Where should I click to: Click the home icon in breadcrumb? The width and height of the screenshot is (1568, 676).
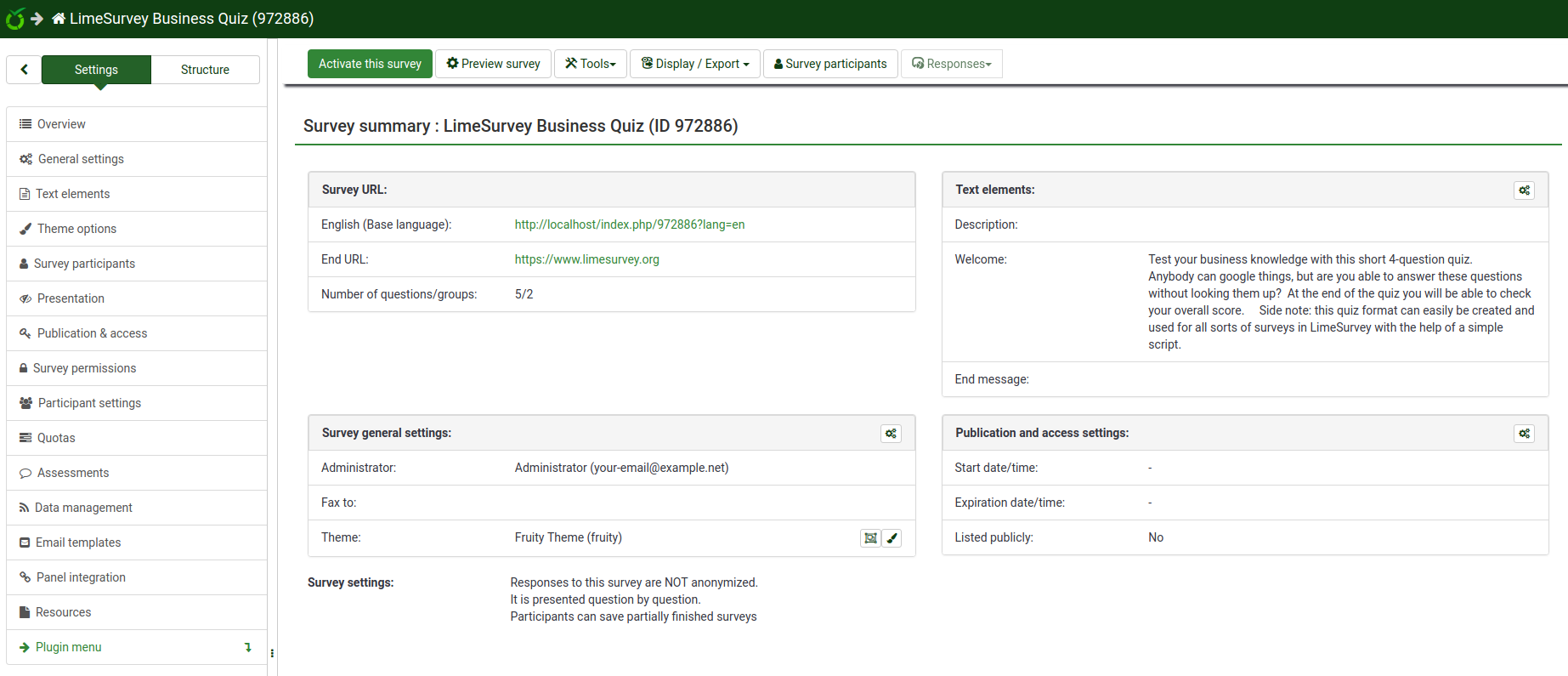tap(58, 19)
